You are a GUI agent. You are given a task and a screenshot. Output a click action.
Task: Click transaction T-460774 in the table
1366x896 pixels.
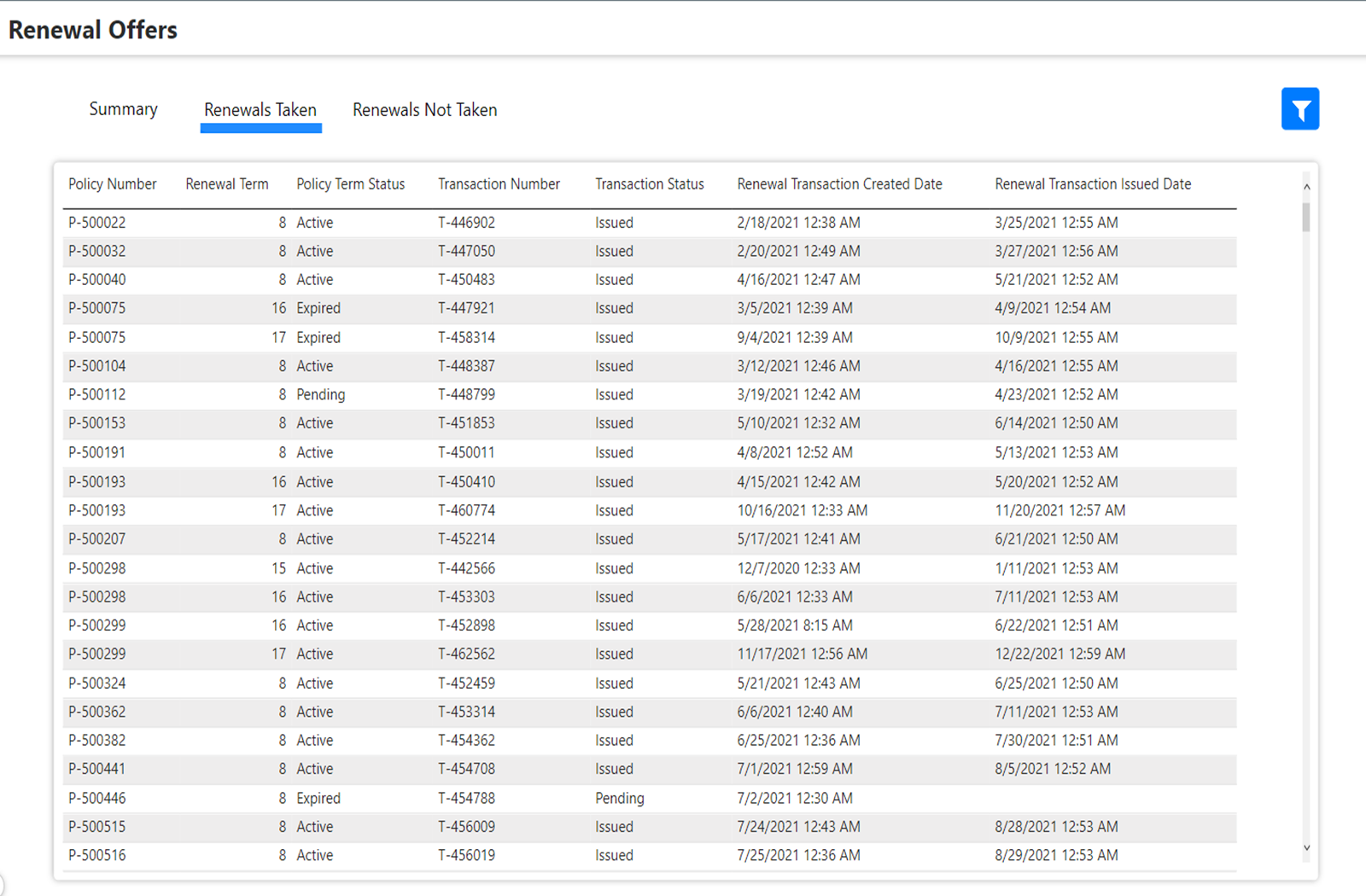coord(466,511)
